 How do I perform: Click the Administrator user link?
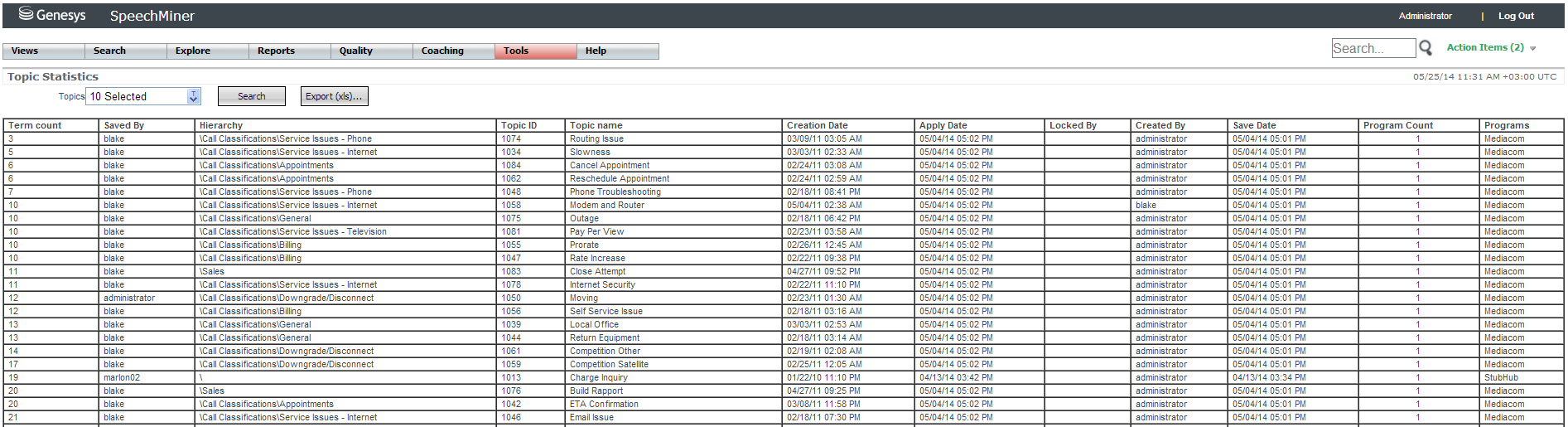(x=1425, y=16)
